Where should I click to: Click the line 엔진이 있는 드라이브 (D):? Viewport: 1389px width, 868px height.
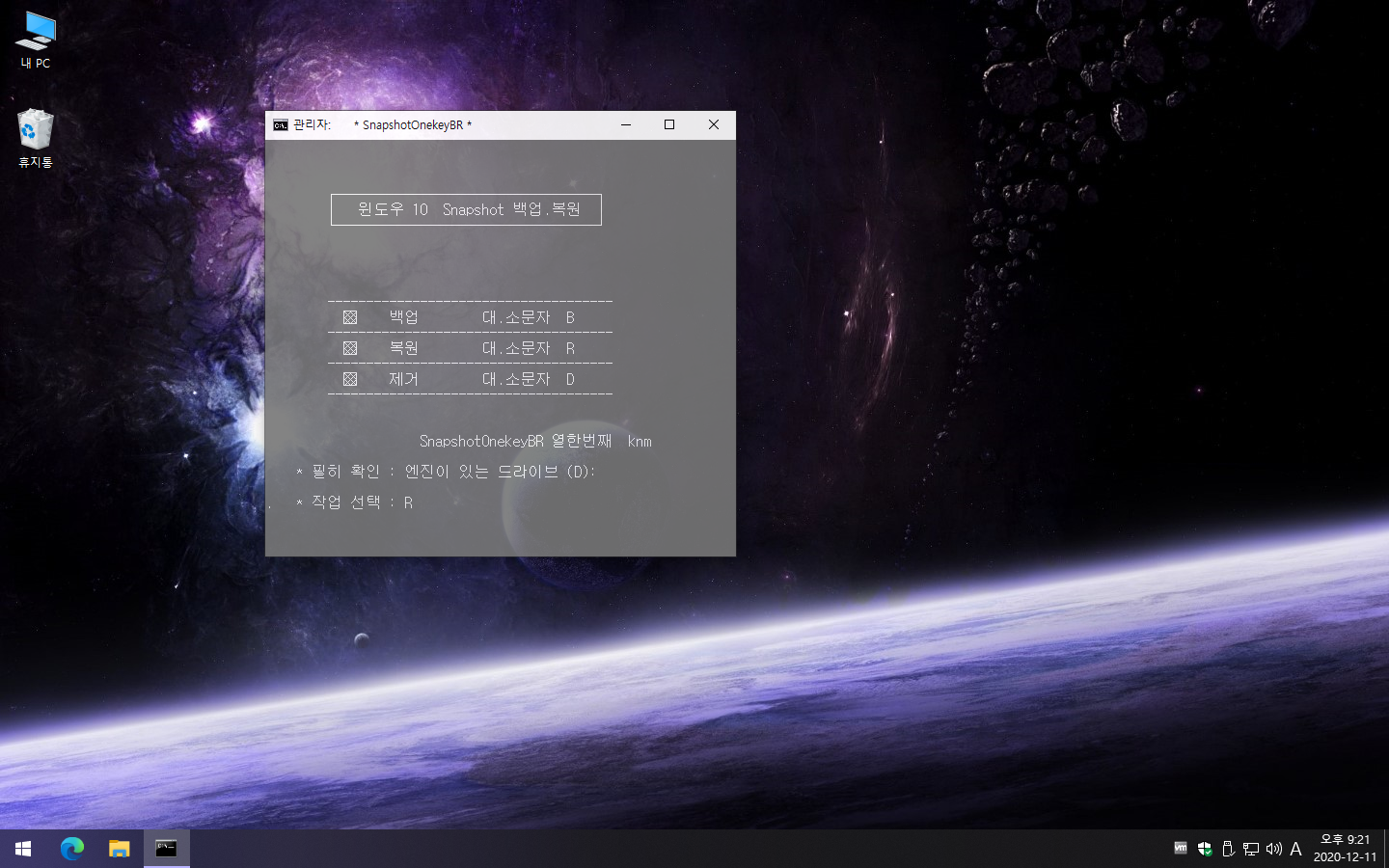500,472
